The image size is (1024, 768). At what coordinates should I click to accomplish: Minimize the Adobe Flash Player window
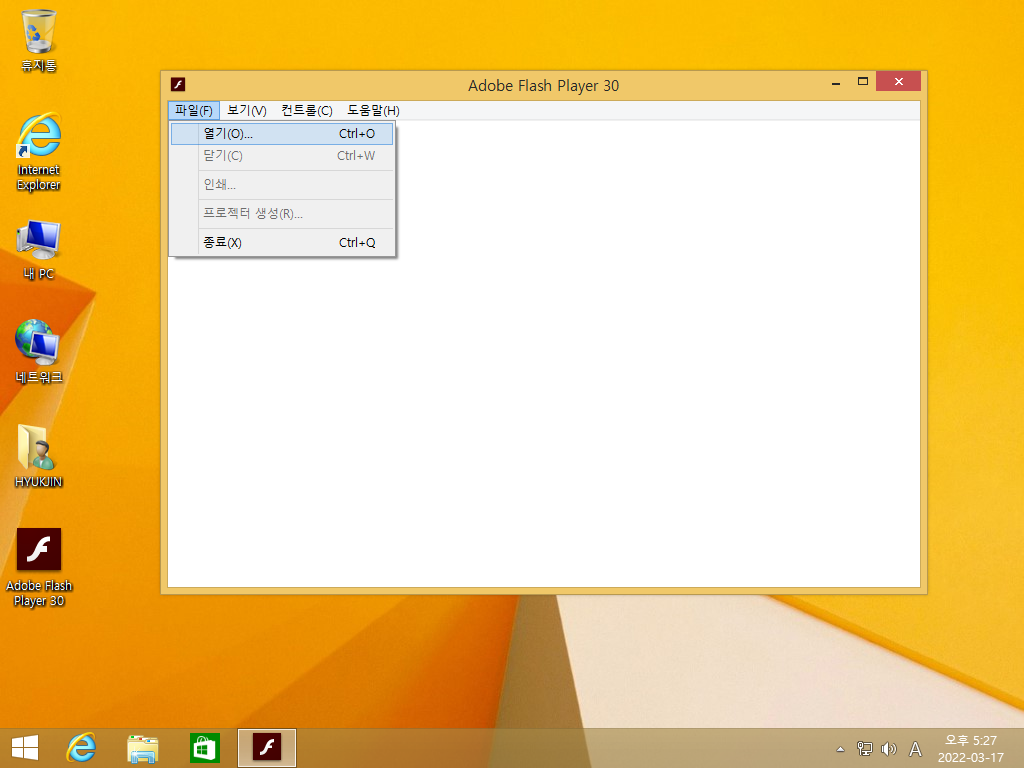point(835,82)
